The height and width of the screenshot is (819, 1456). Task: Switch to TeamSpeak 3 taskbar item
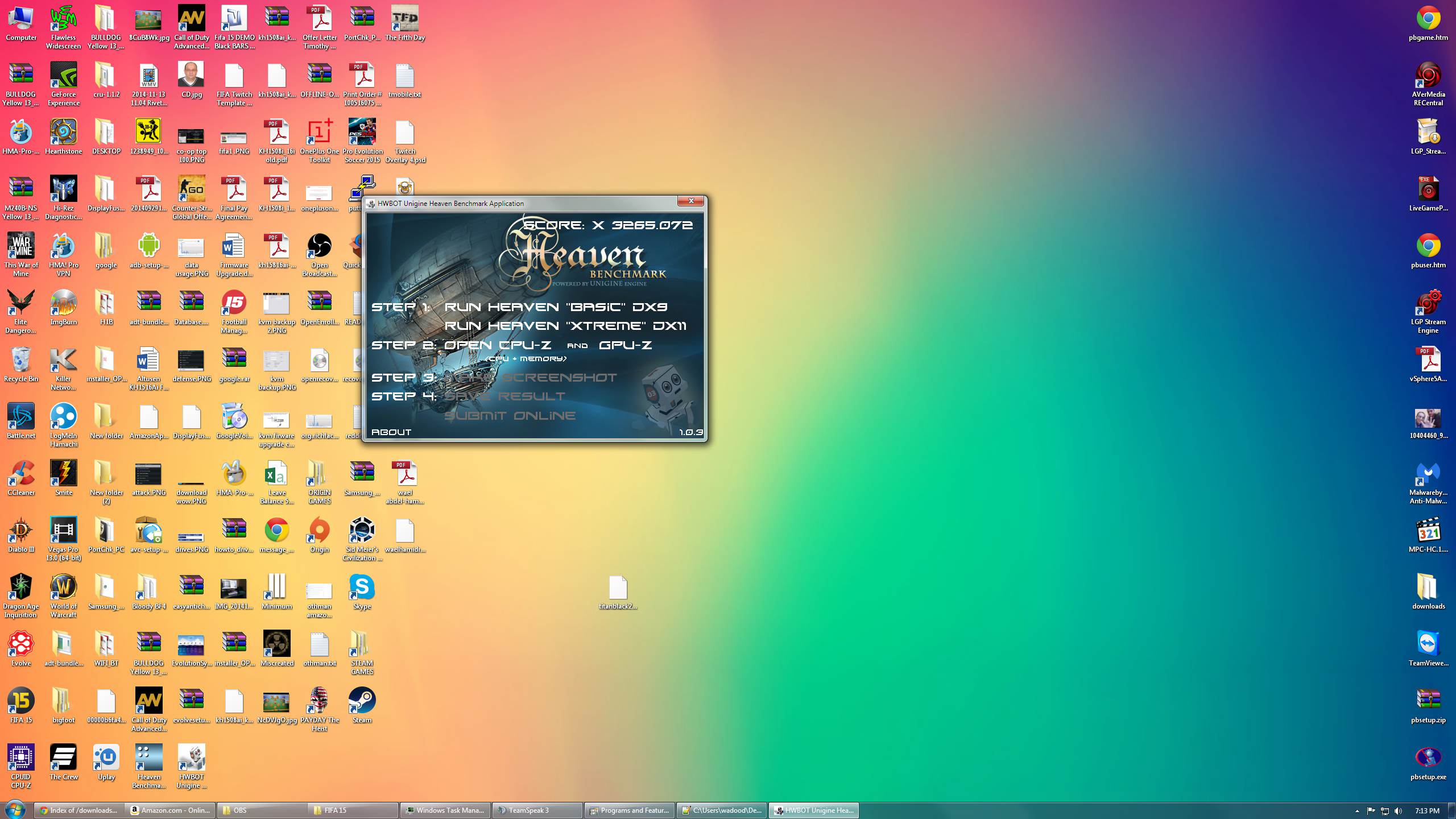point(537,810)
